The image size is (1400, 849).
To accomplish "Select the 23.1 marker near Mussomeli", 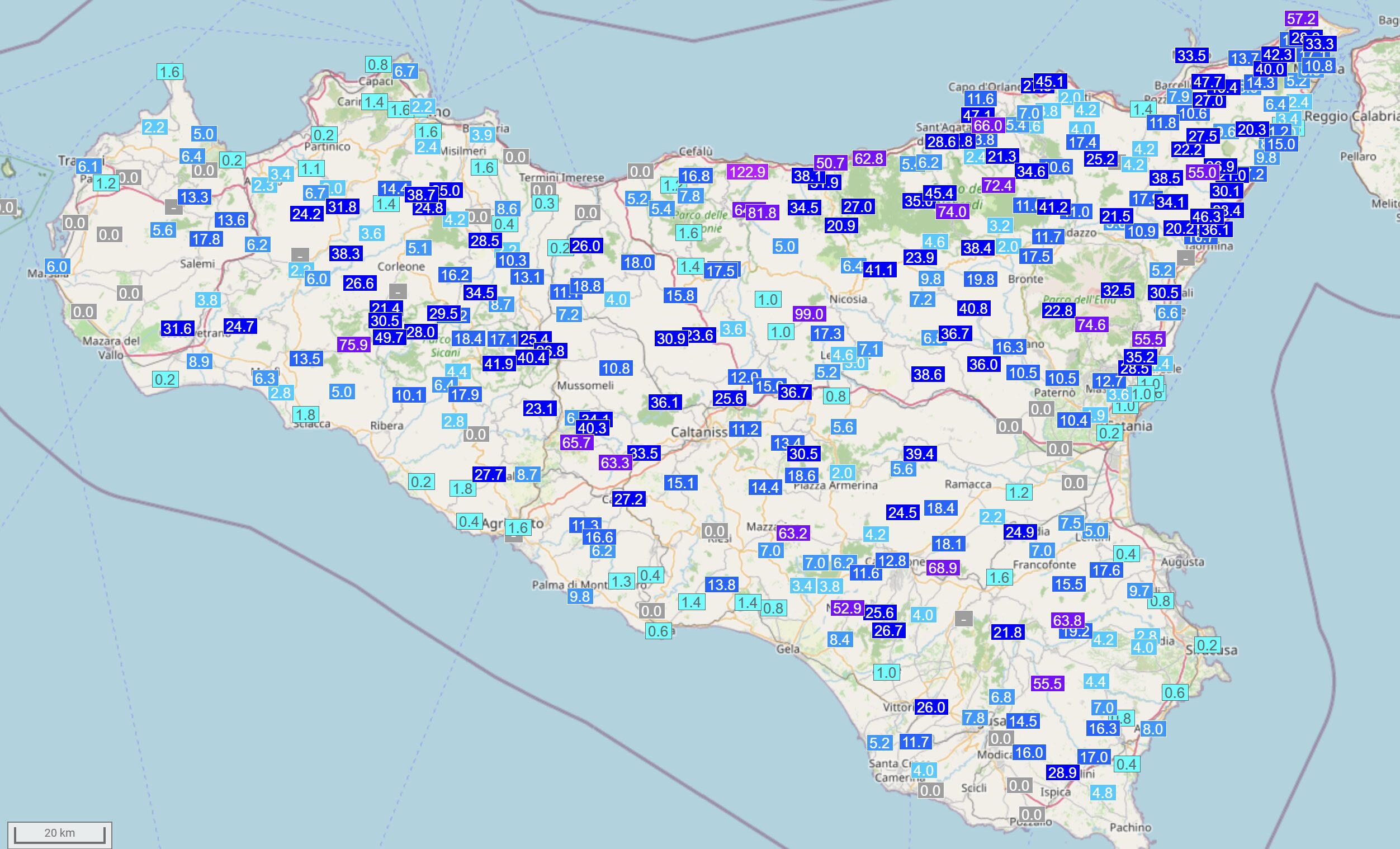I will 540,408.
